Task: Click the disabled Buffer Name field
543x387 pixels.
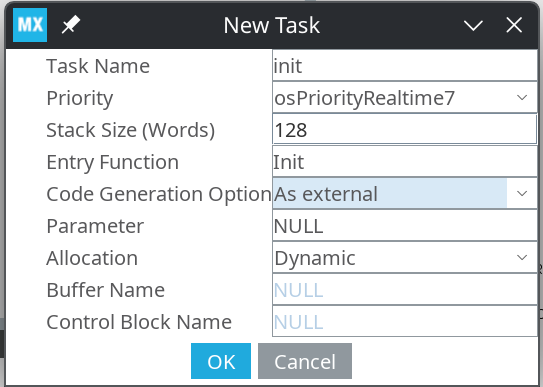Action: tap(405, 289)
